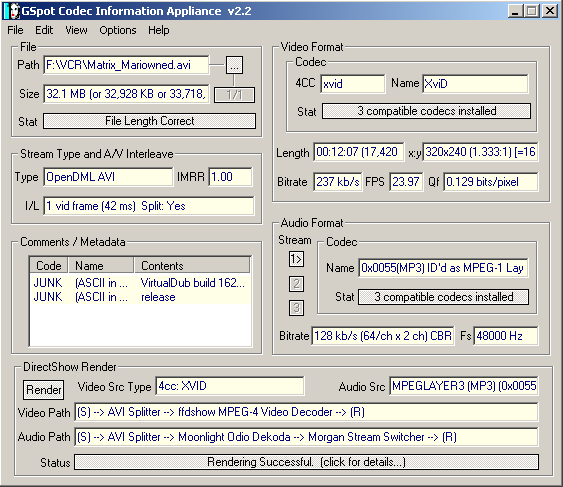Click audio '3 compatible codecs installed' status
This screenshot has height=487, width=563.
443,297
